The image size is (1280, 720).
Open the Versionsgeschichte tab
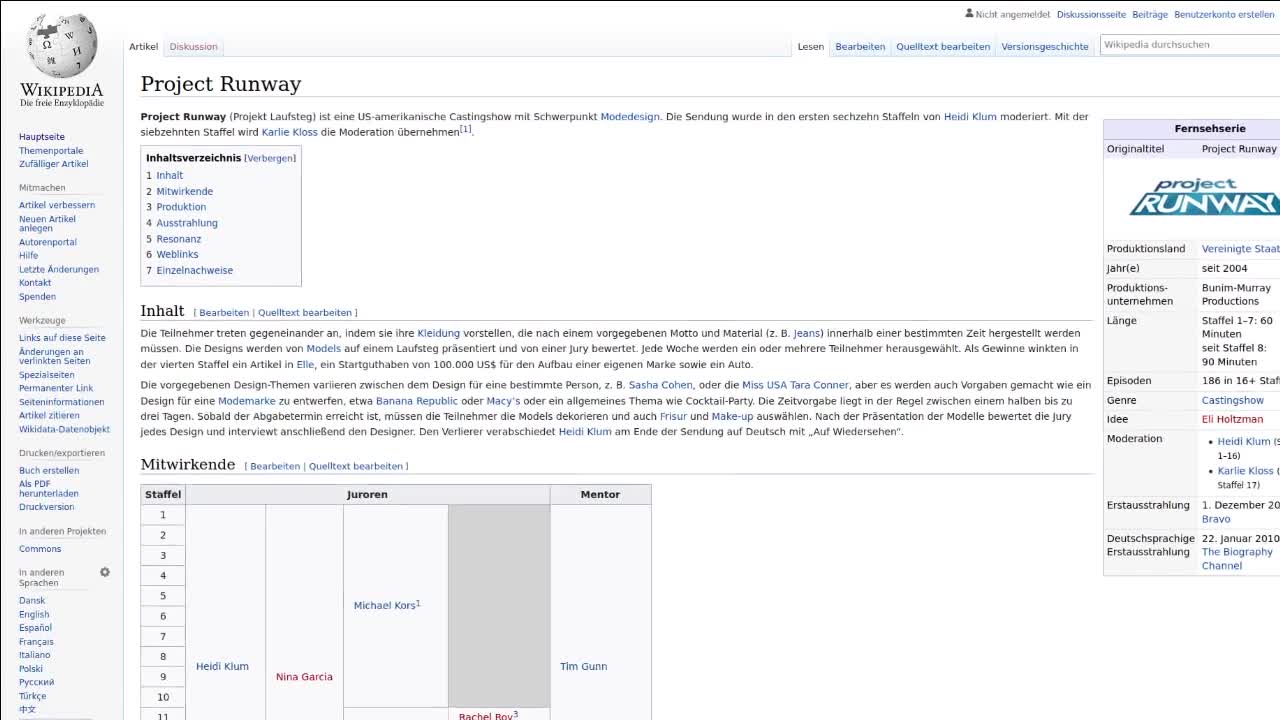click(1045, 46)
